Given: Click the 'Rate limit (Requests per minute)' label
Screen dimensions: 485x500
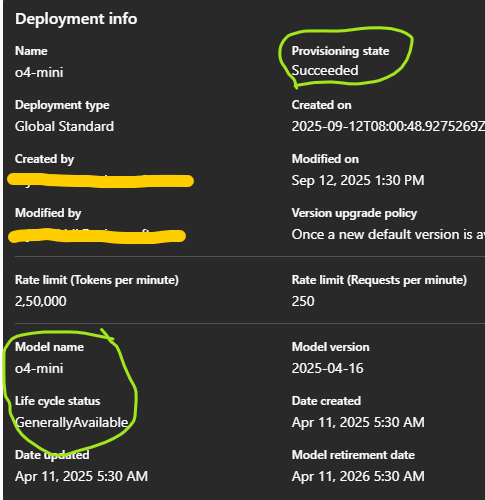Looking at the screenshot, I should click(x=379, y=280).
